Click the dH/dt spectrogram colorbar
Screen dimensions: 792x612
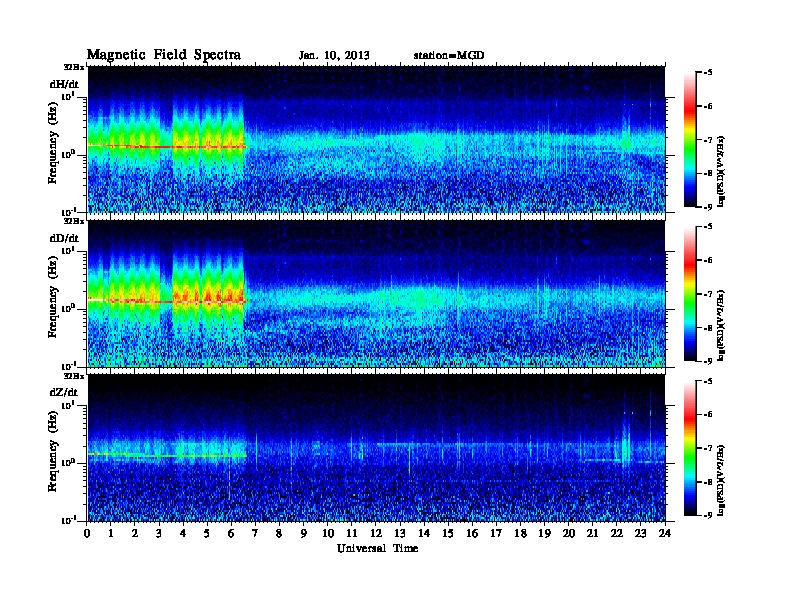[x=690, y=140]
